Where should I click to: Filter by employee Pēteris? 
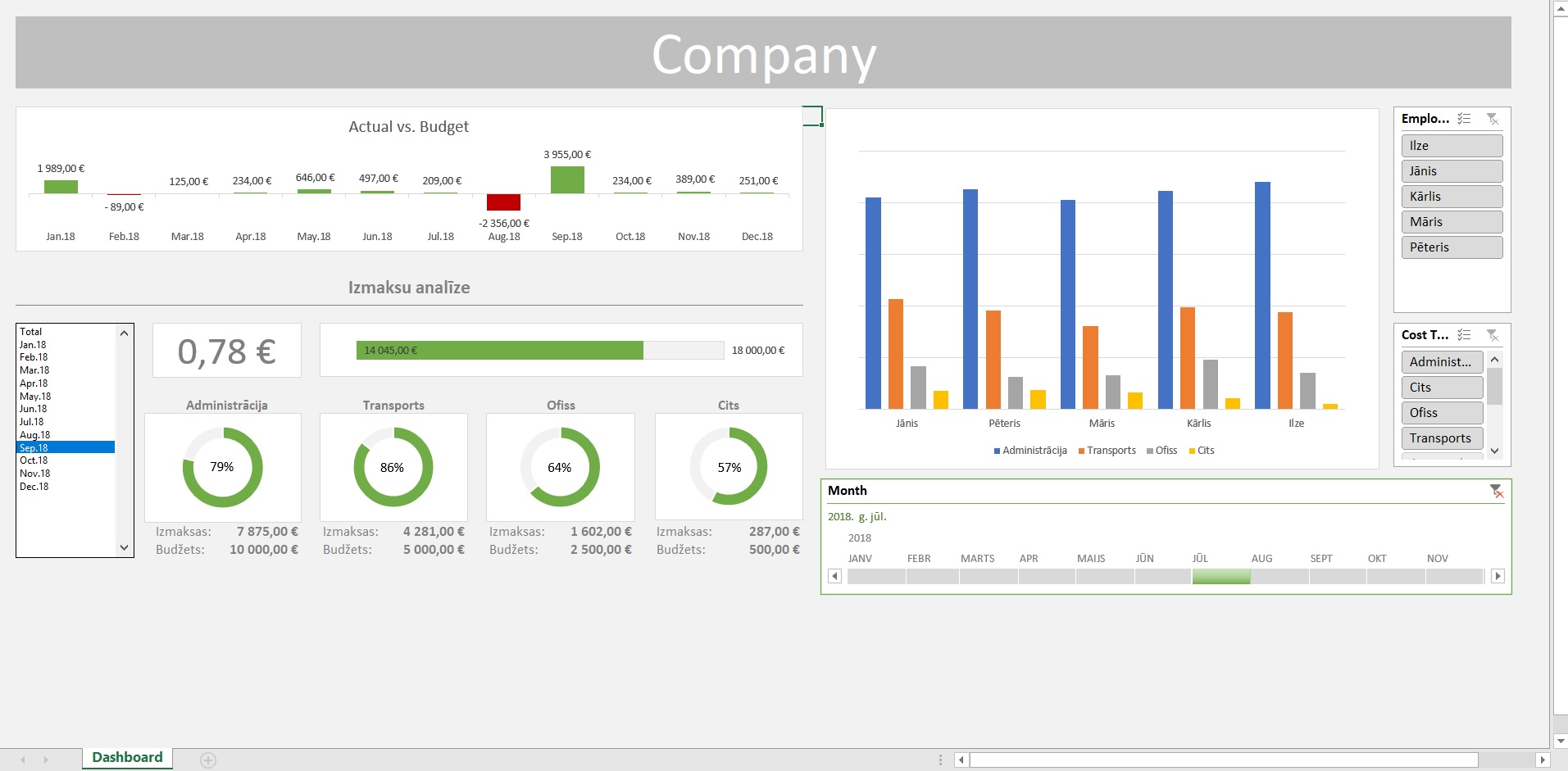click(x=1452, y=247)
